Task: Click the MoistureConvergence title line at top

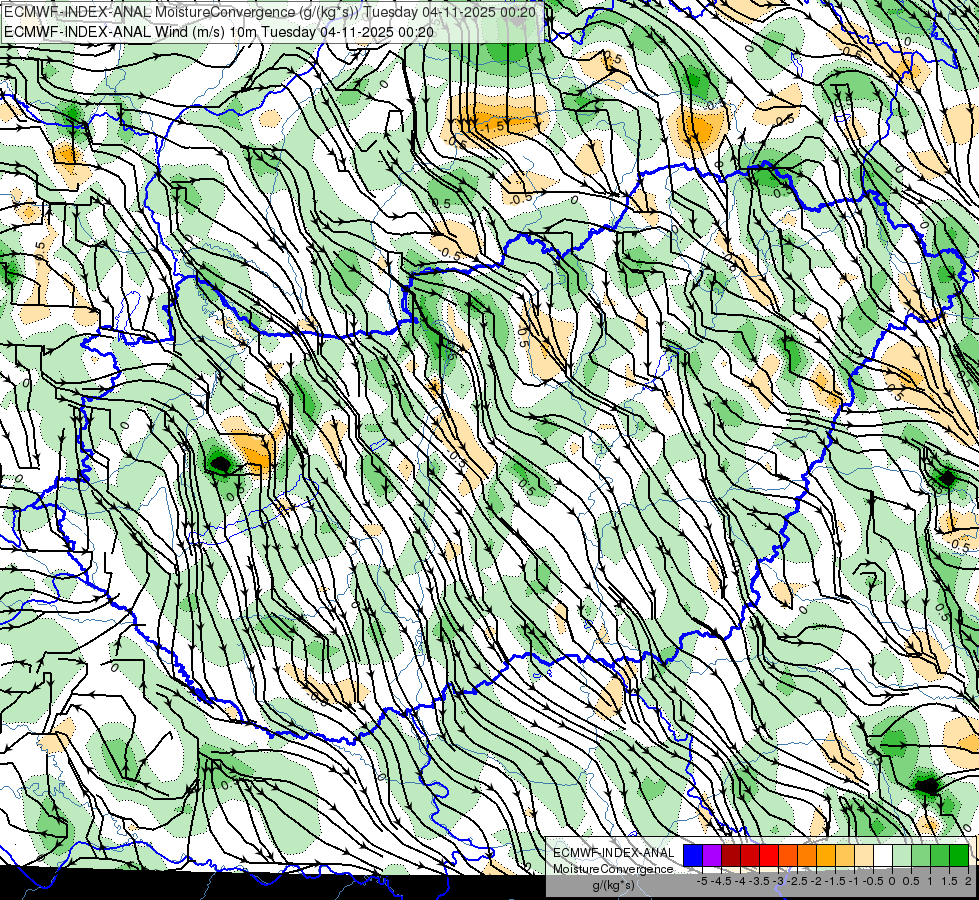Action: [270, 11]
